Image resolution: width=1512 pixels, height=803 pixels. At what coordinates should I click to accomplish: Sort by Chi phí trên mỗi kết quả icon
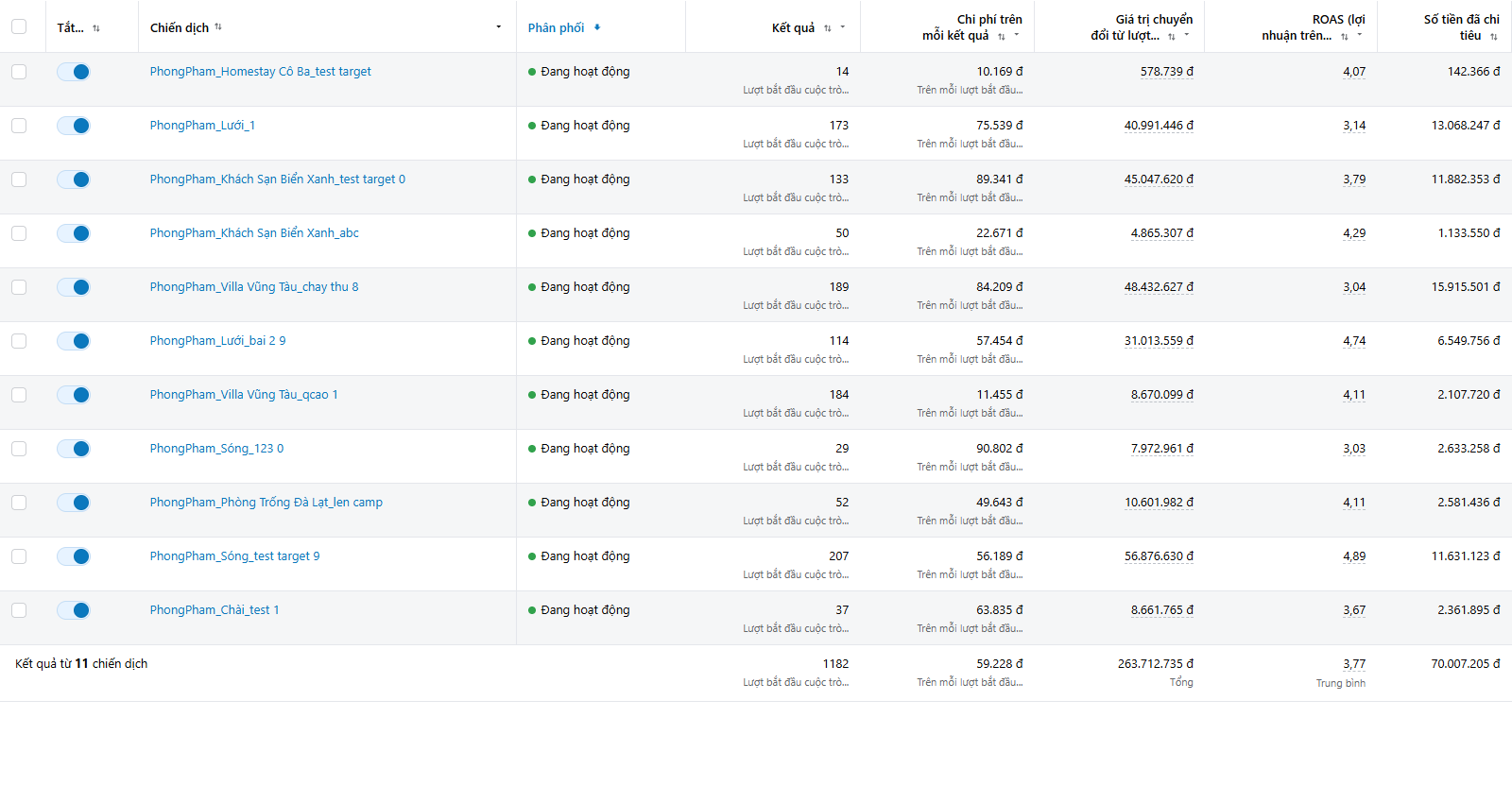point(1002,36)
